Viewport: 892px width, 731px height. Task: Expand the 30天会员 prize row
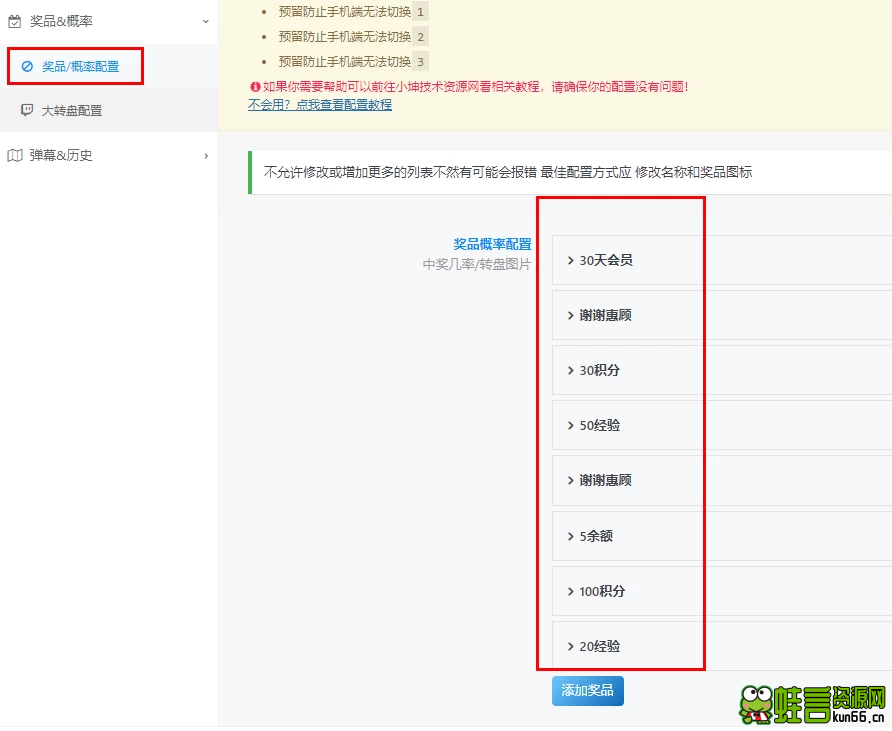point(721,260)
